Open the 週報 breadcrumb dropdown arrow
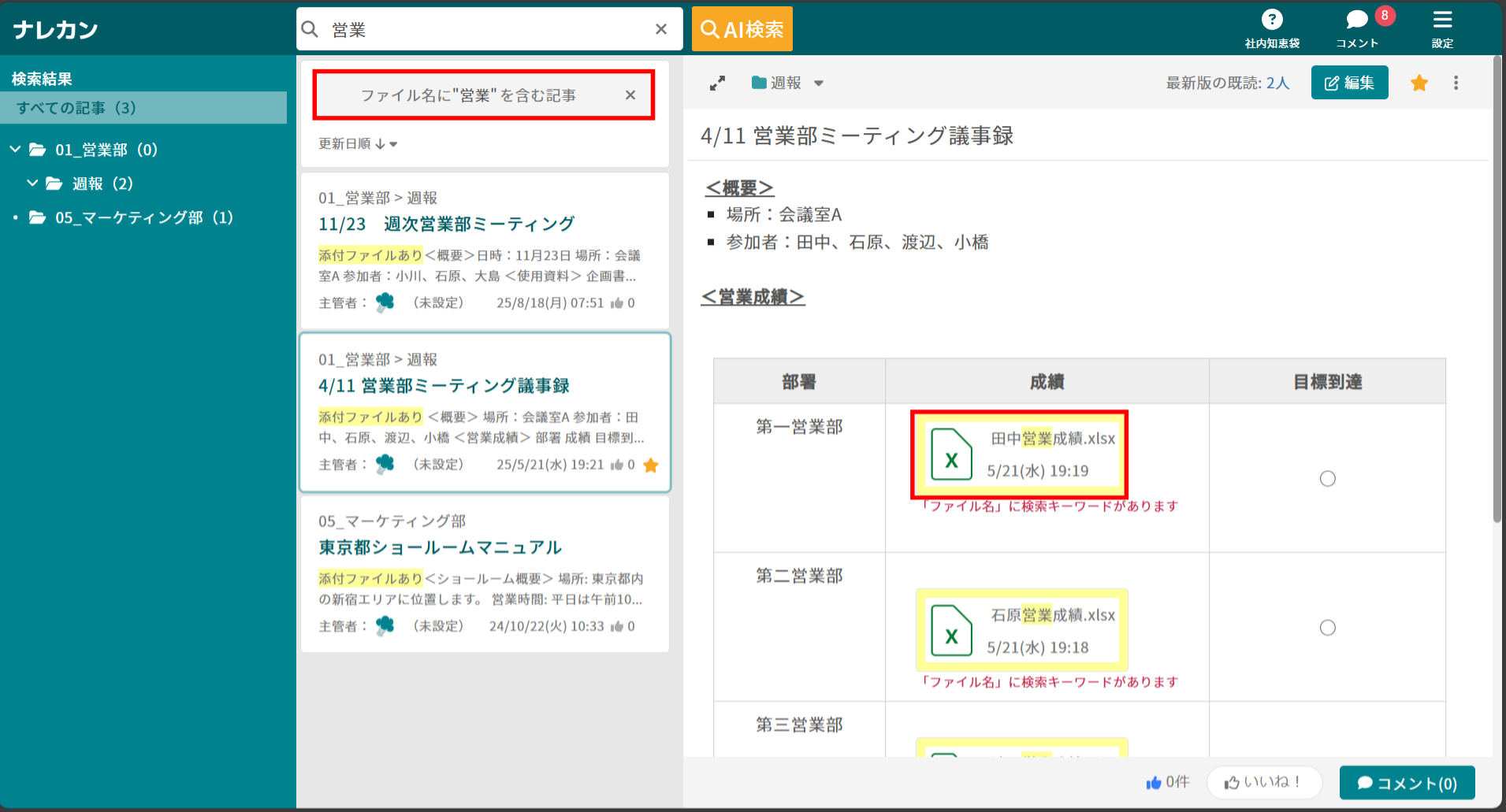The width and height of the screenshot is (1506, 812). point(820,83)
